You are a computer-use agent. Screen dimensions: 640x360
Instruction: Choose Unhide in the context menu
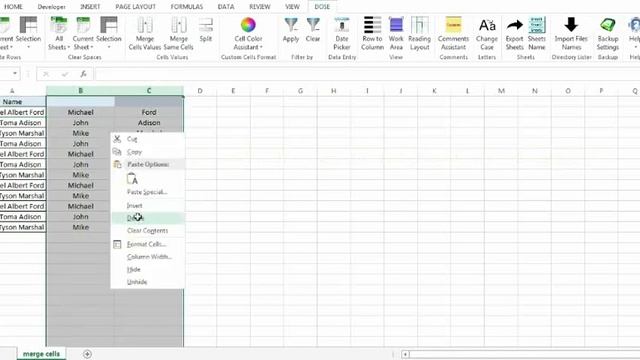click(147, 282)
